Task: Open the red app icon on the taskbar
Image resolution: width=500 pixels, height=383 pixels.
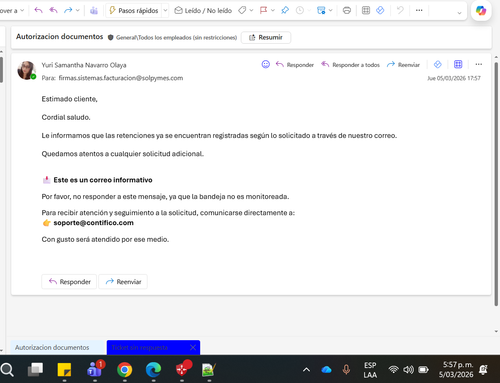Action: tap(183, 369)
